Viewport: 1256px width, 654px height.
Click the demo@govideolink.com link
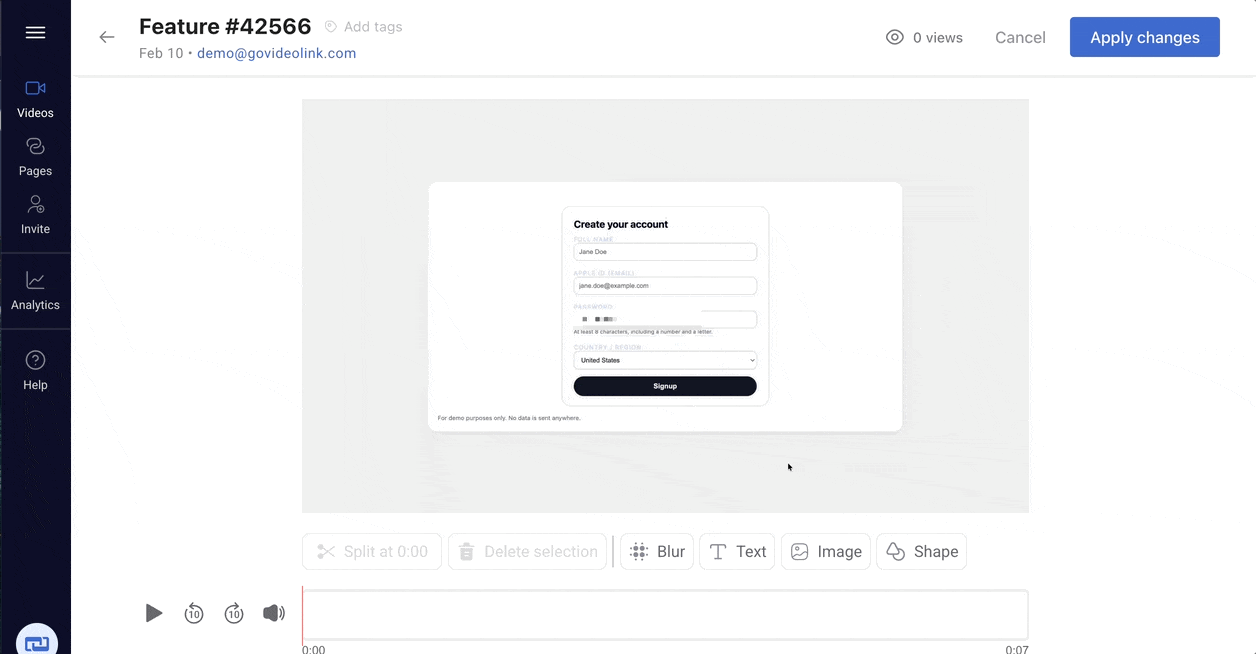[x=276, y=53]
